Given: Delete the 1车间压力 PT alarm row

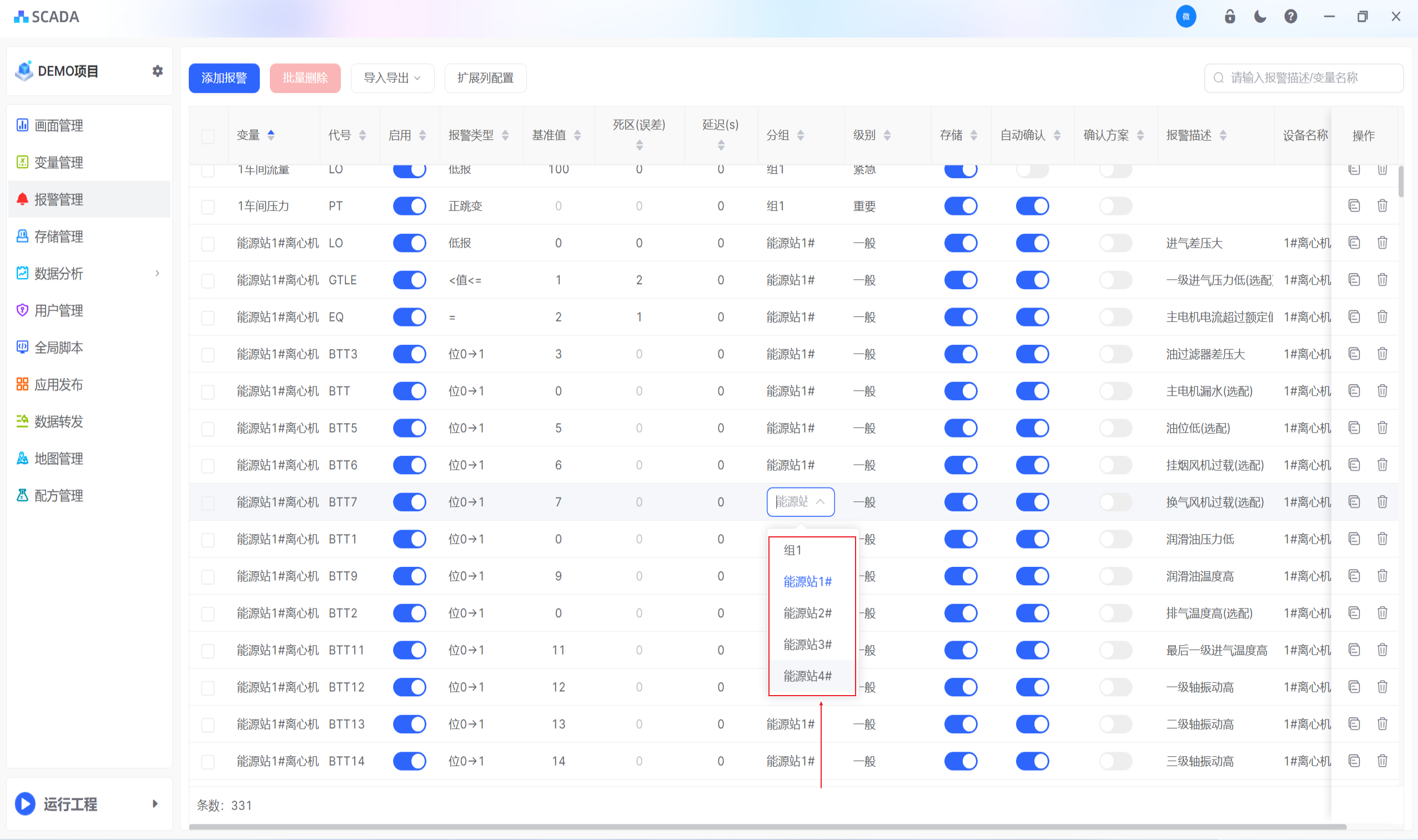Looking at the screenshot, I should [x=1382, y=205].
